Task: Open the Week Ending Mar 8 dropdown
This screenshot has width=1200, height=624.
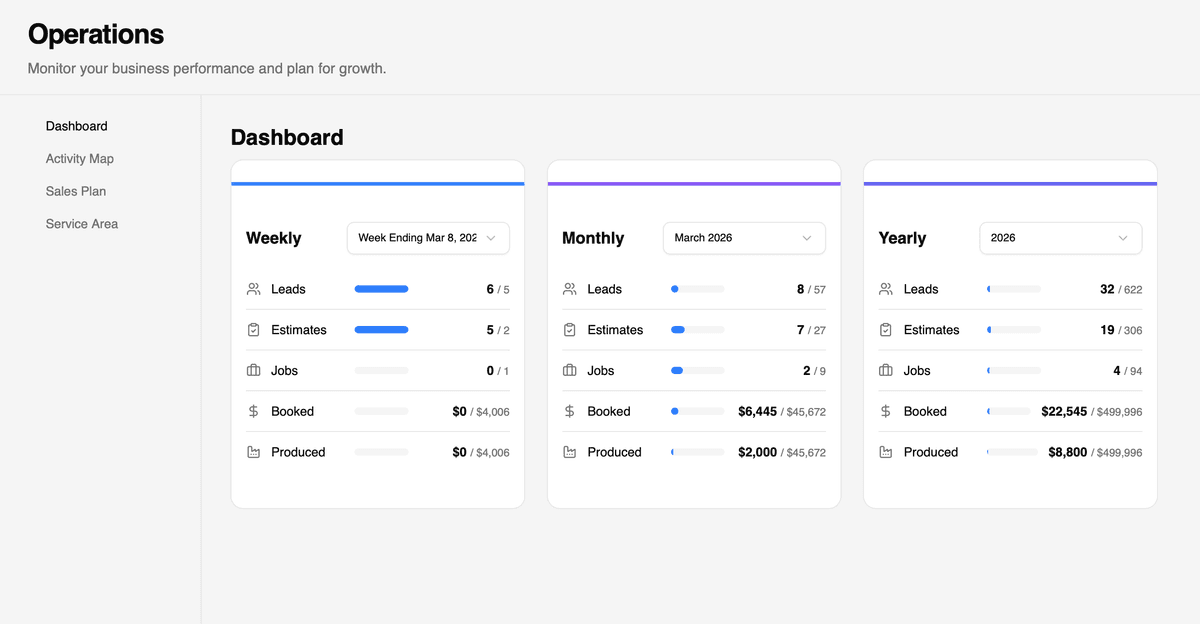Action: point(428,238)
